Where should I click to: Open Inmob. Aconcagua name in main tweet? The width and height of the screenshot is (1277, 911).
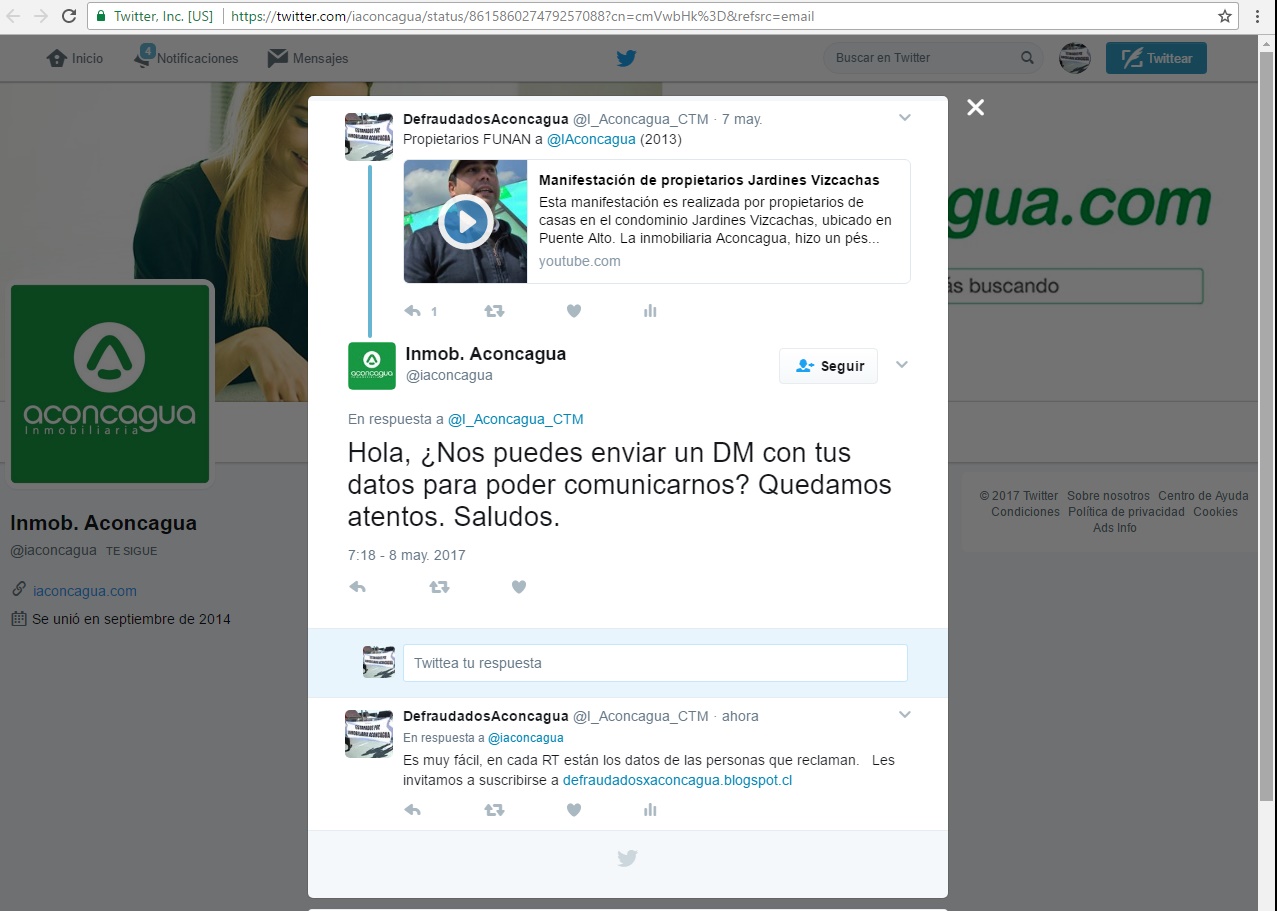pyautogui.click(x=486, y=354)
